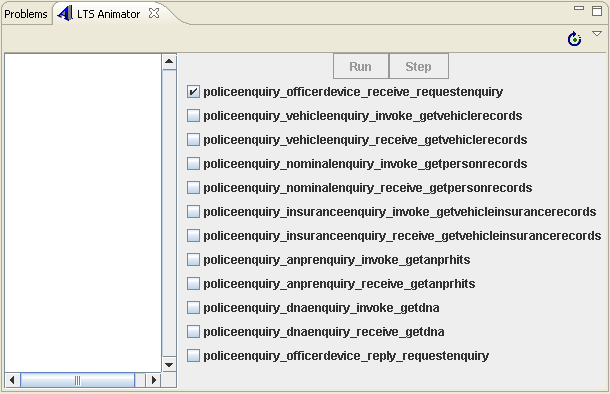
Task: Switch to the Problems tab
Action: pyautogui.click(x=26, y=14)
